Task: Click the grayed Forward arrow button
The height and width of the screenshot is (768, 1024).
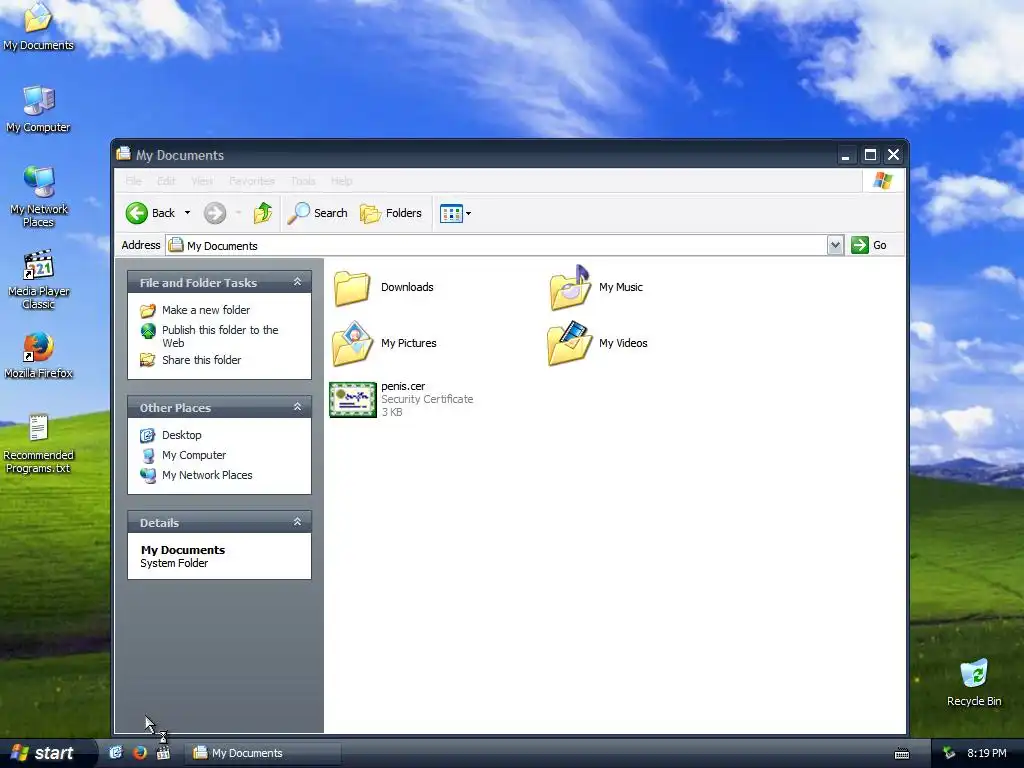Action: click(x=215, y=213)
